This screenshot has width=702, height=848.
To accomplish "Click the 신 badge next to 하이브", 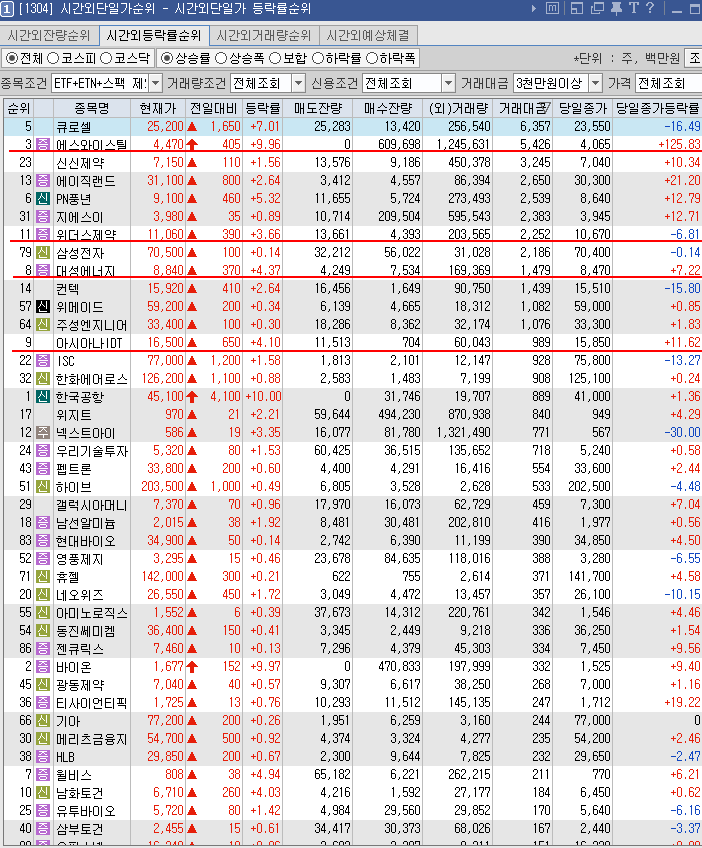I will tap(42, 487).
